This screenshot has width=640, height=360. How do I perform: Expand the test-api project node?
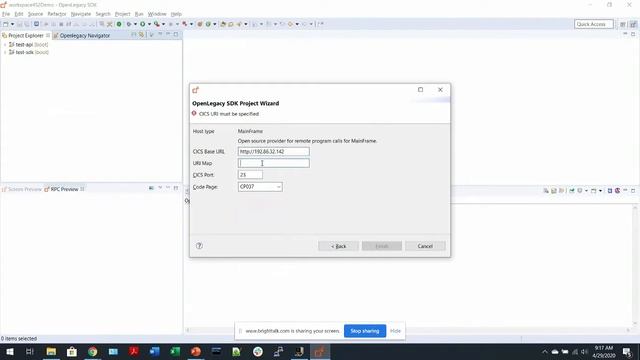[x=4, y=44]
